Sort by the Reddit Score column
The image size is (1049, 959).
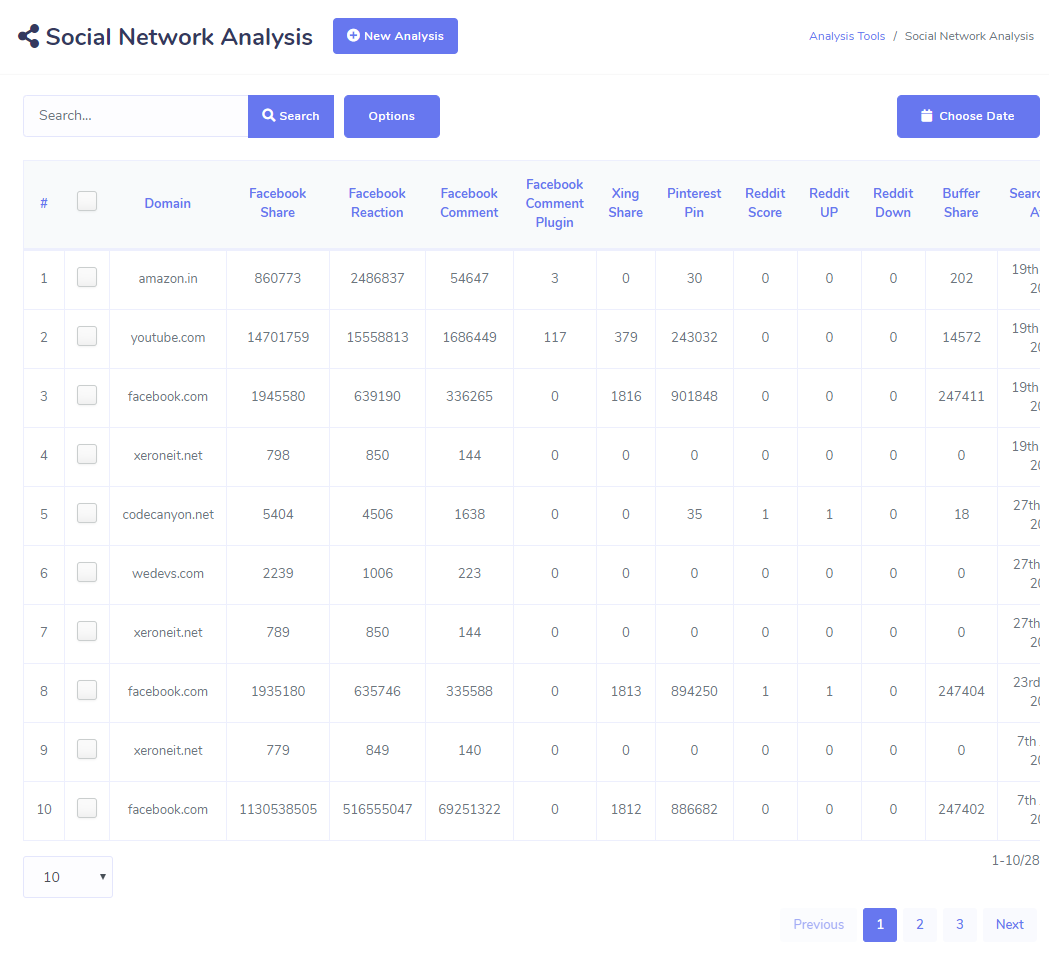coord(765,203)
